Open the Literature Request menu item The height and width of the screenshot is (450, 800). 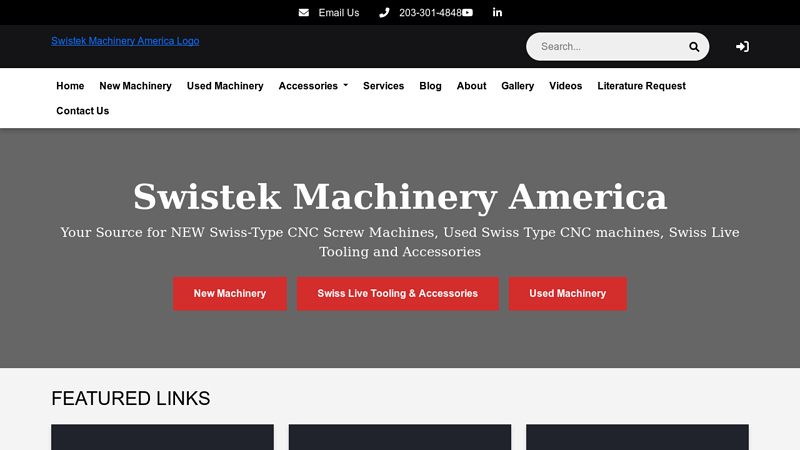pyautogui.click(x=641, y=86)
